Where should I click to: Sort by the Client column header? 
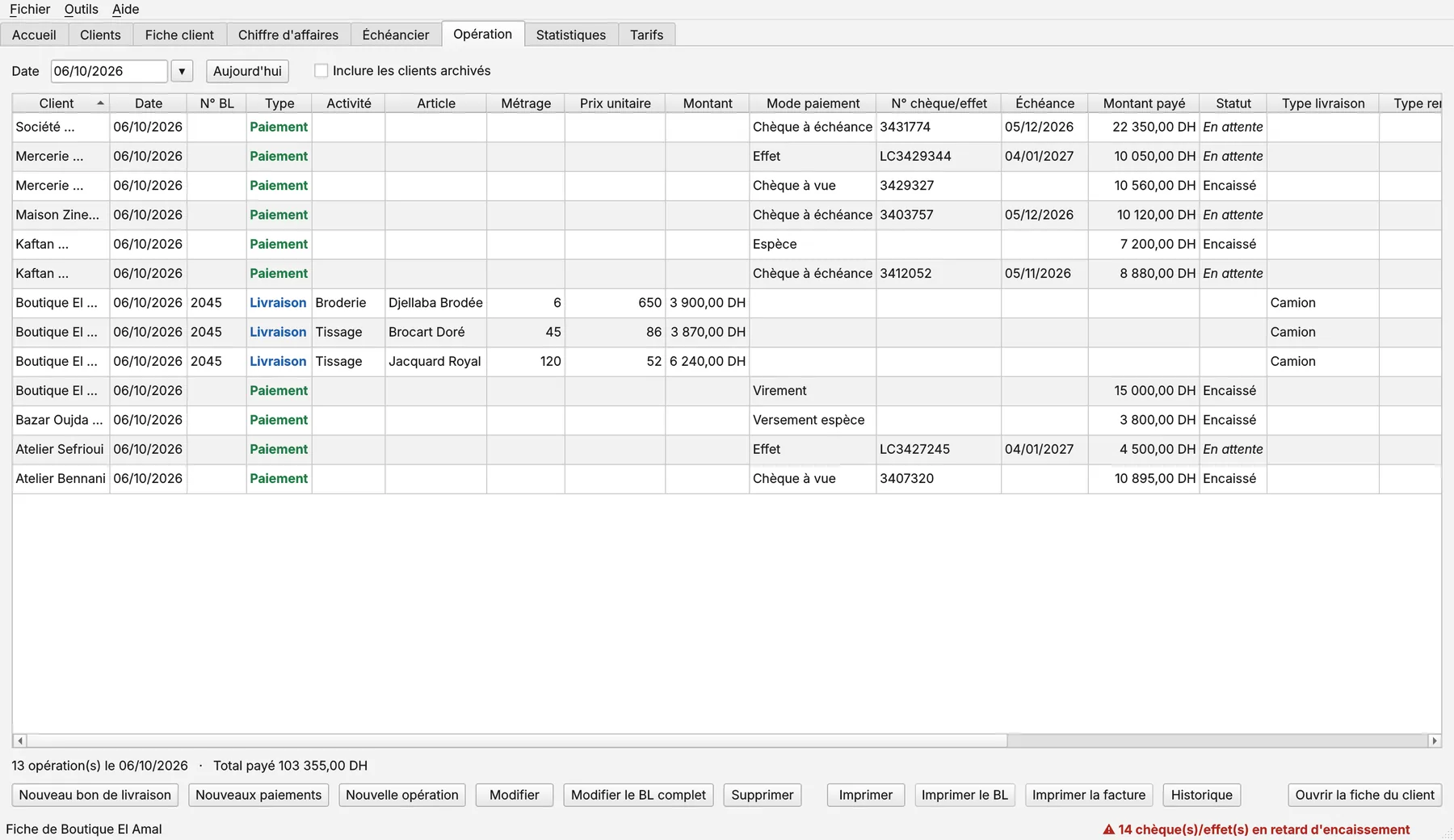click(x=61, y=103)
